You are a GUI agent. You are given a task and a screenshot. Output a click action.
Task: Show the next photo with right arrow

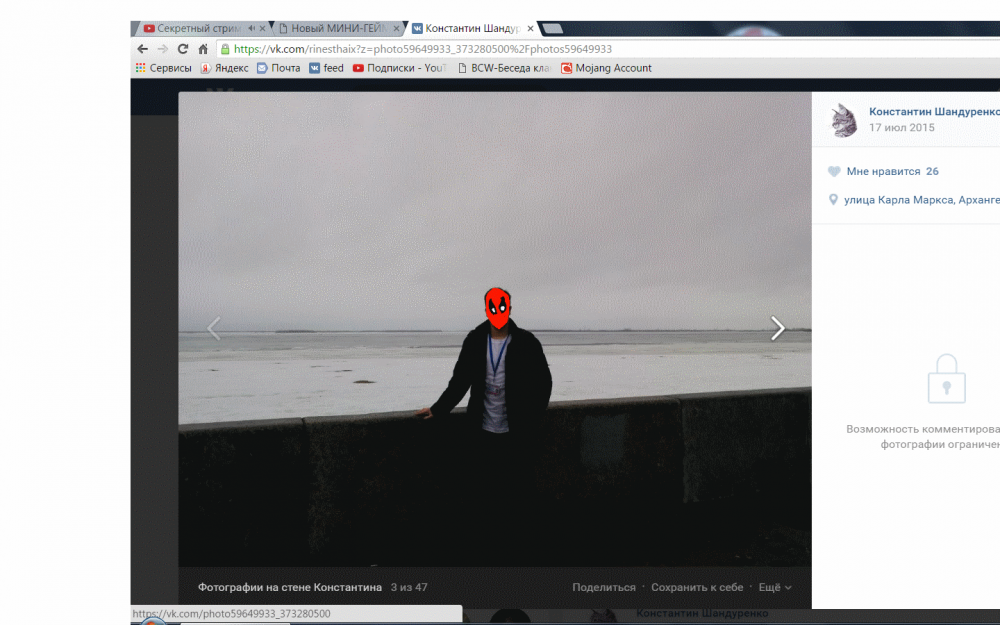[x=777, y=328]
